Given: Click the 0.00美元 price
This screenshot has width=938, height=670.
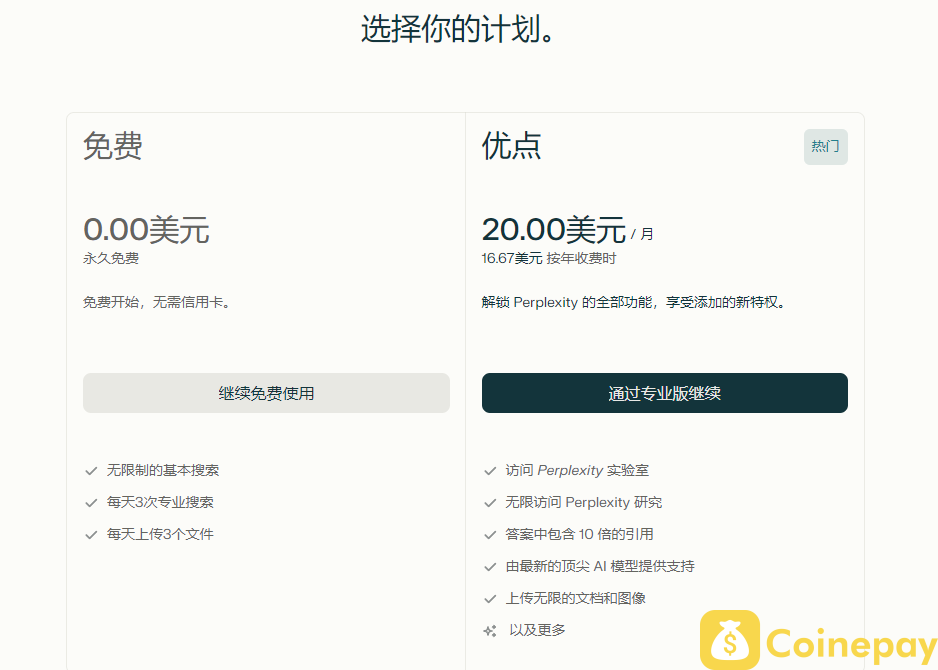Looking at the screenshot, I should click(x=147, y=229).
